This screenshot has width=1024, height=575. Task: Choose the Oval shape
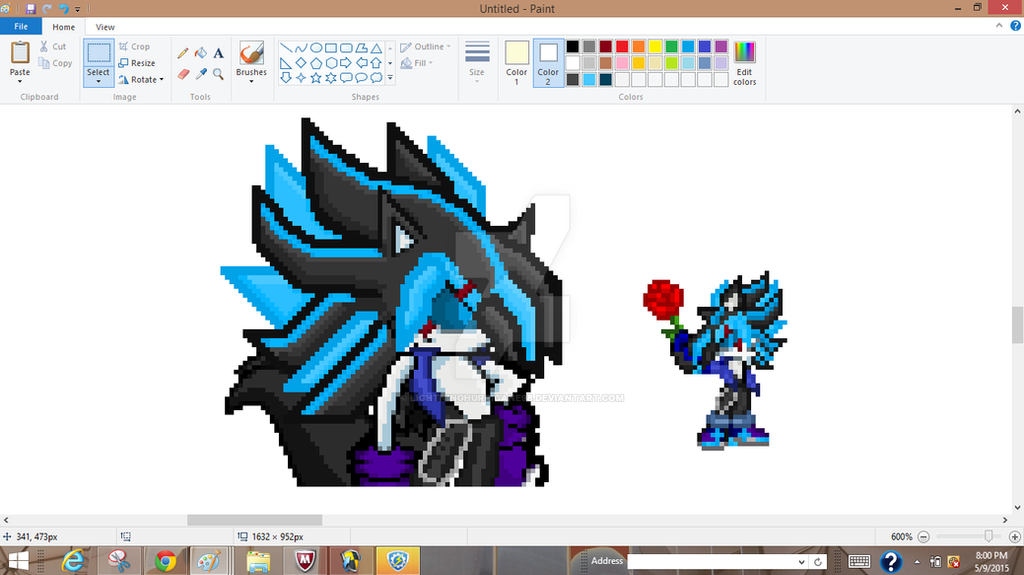(x=315, y=48)
